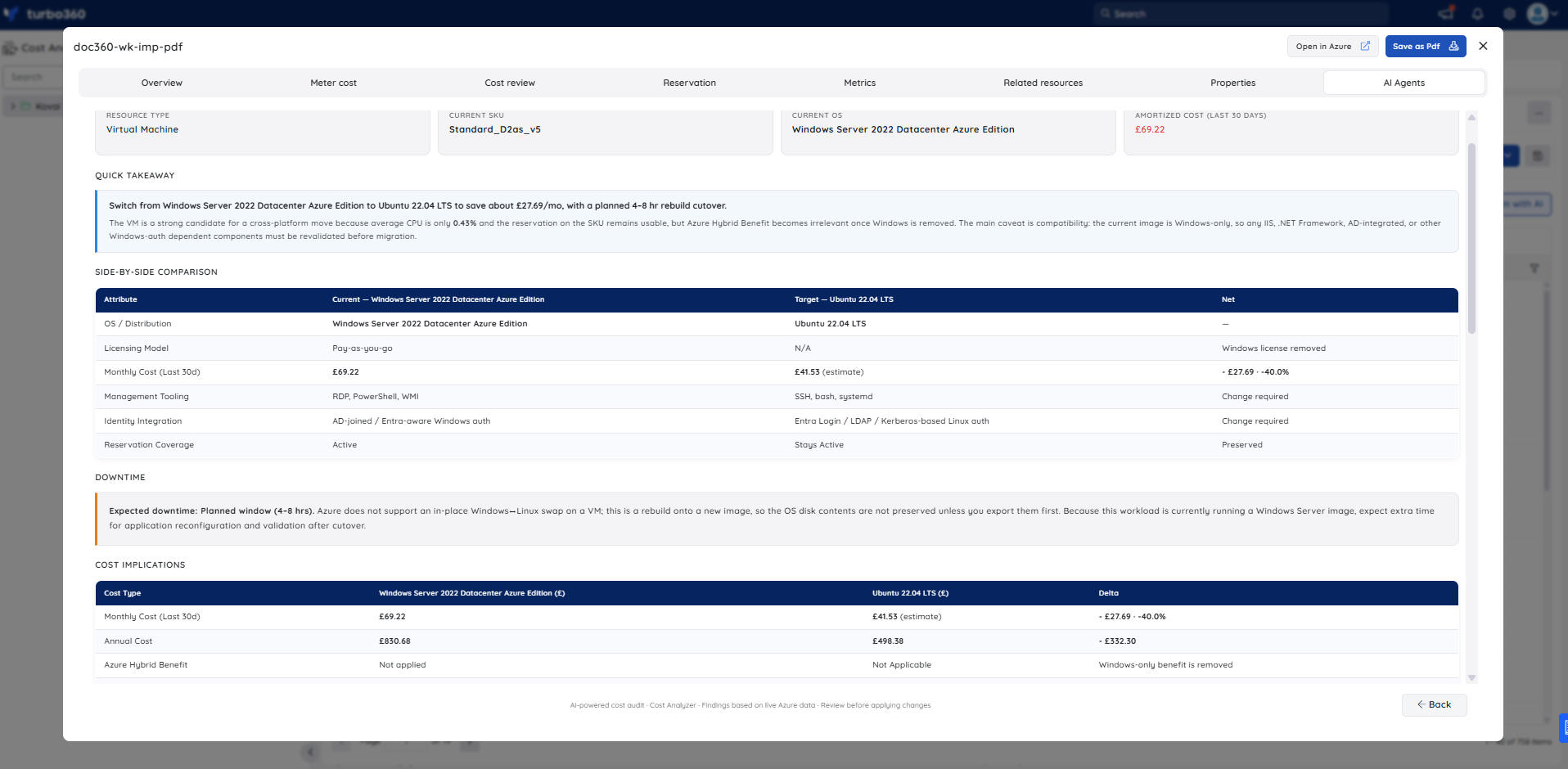Screen dimensions: 1568x769
Task: Click the Save as Pdf button
Action: (1425, 47)
